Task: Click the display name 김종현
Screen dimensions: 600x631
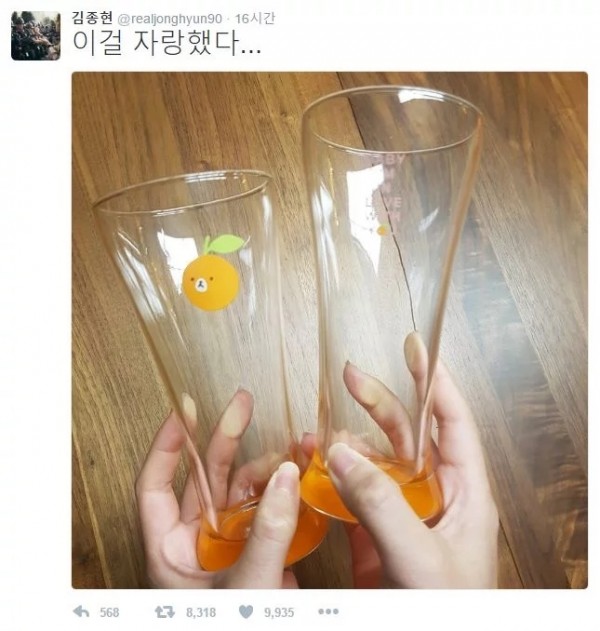Action: tap(92, 18)
